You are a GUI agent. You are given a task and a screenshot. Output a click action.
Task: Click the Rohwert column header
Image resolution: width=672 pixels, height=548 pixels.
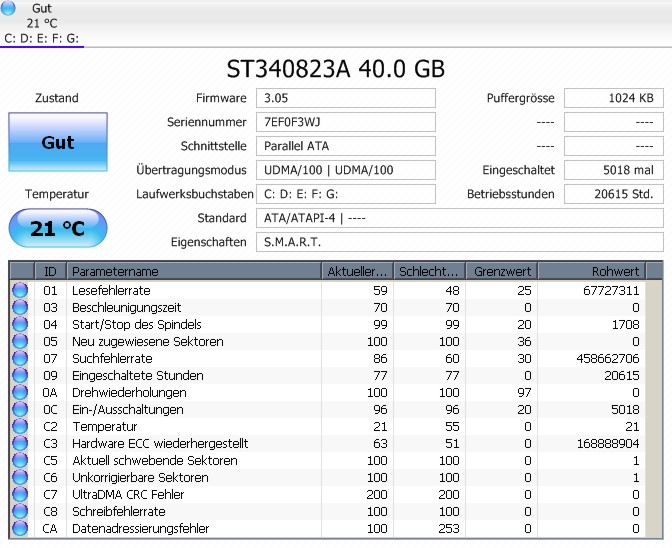[591, 271]
